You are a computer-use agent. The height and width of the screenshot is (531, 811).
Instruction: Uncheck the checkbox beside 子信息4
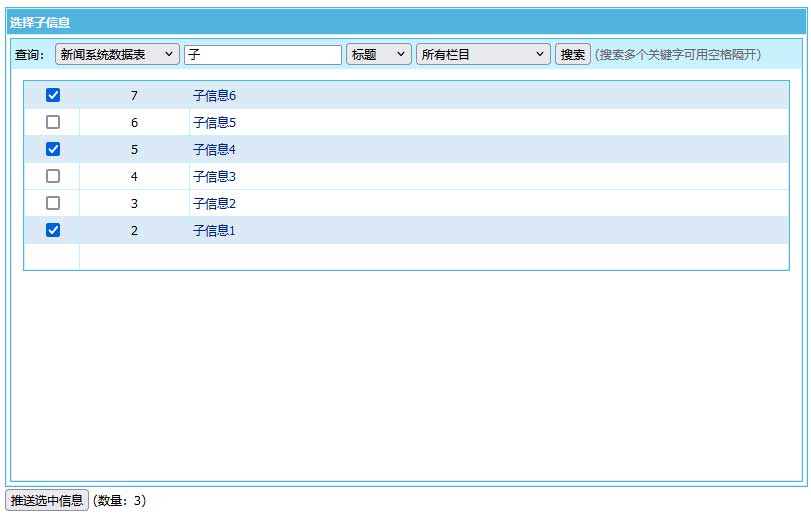point(53,149)
